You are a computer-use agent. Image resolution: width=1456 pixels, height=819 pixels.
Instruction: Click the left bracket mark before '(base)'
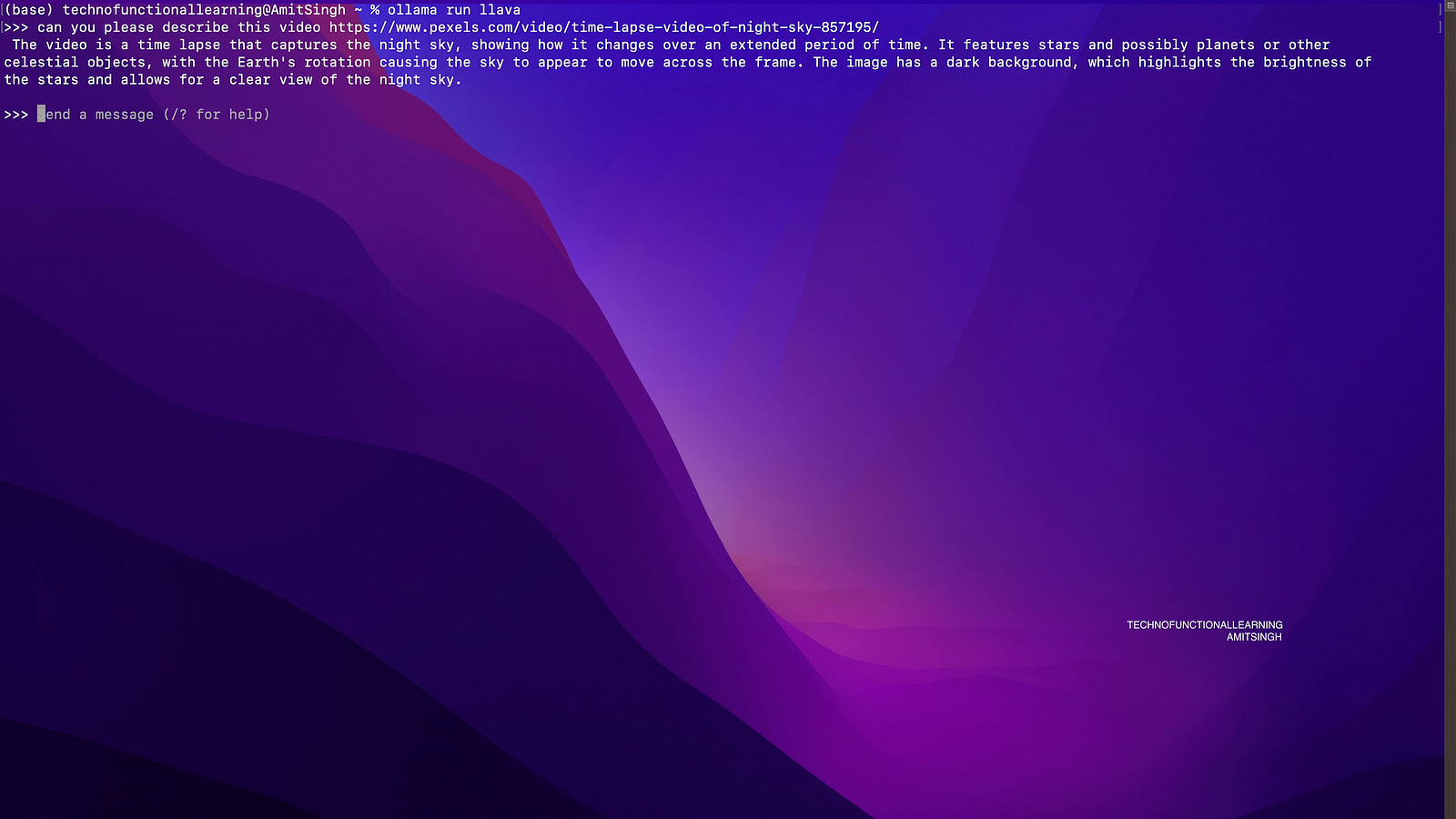[x=2, y=10]
